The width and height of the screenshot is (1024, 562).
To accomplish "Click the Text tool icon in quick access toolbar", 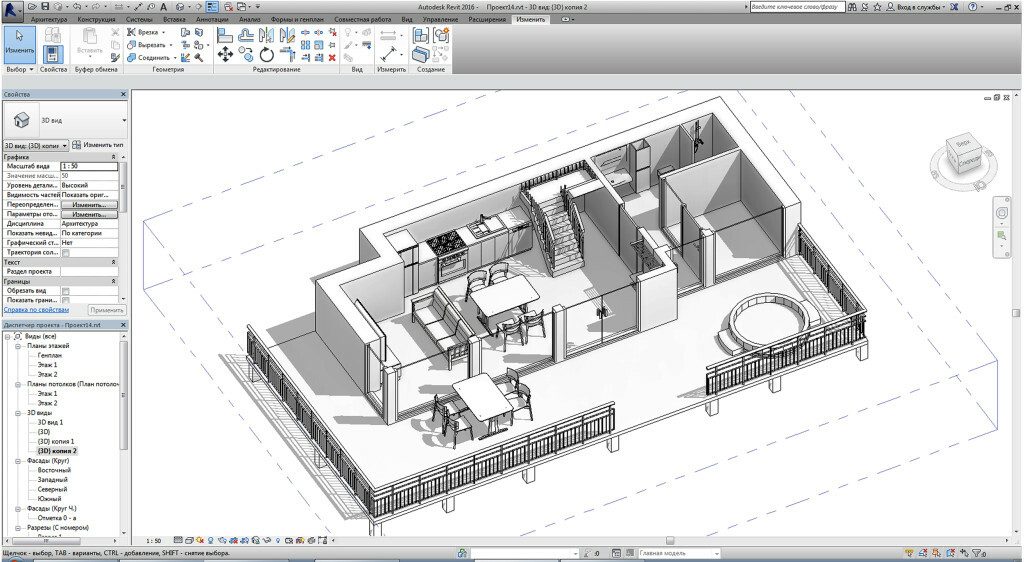I will [163, 6].
